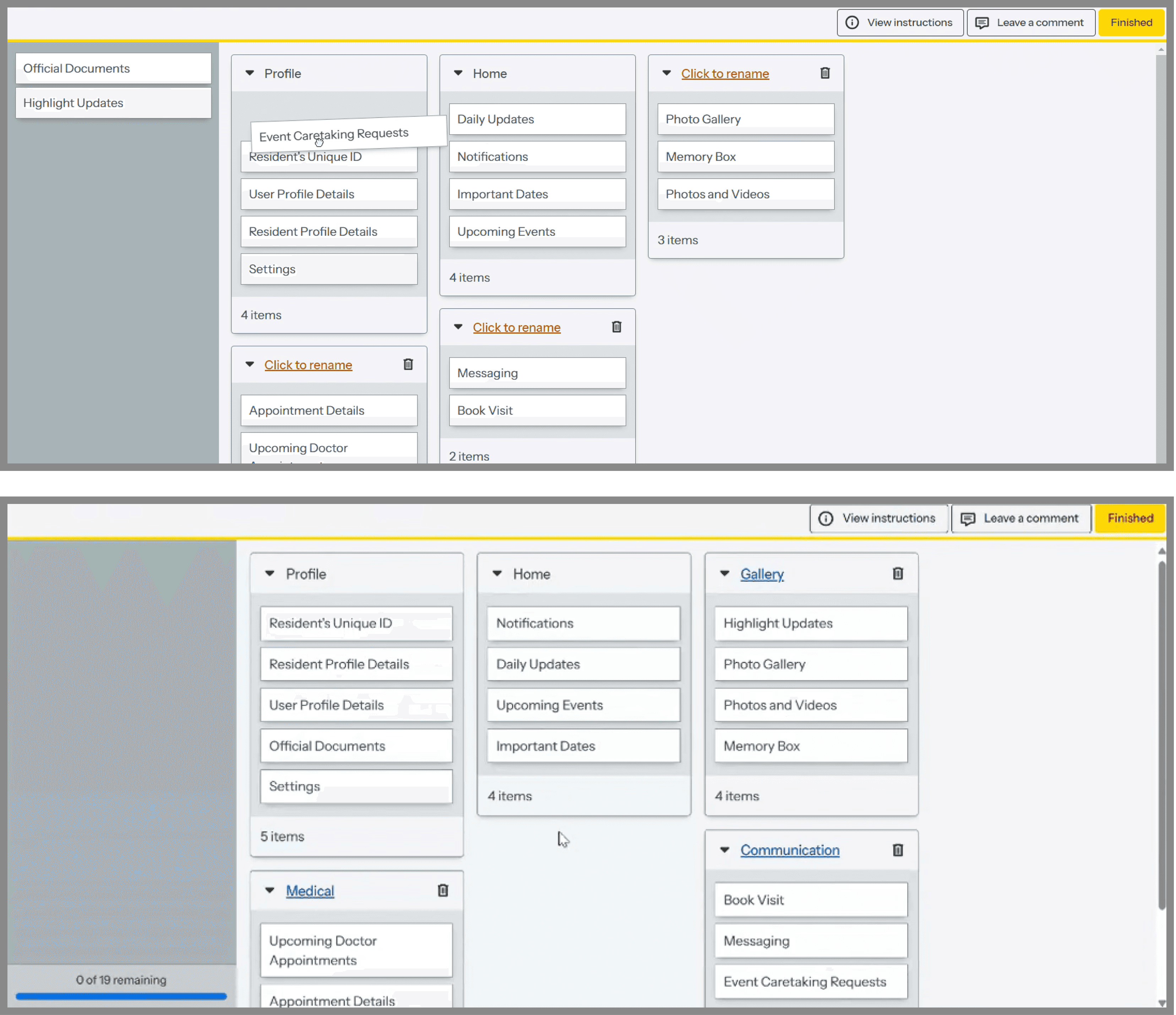Click info icon in top View instructions
The image size is (1176, 1015).
(x=852, y=23)
